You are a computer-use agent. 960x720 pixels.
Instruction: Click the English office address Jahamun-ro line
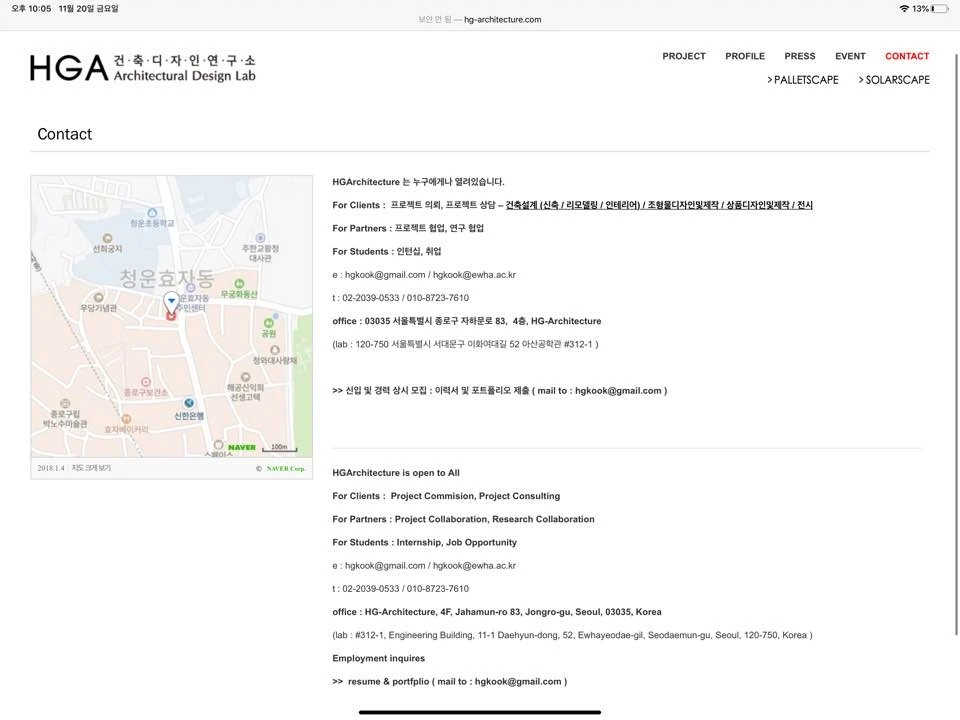tap(497, 612)
